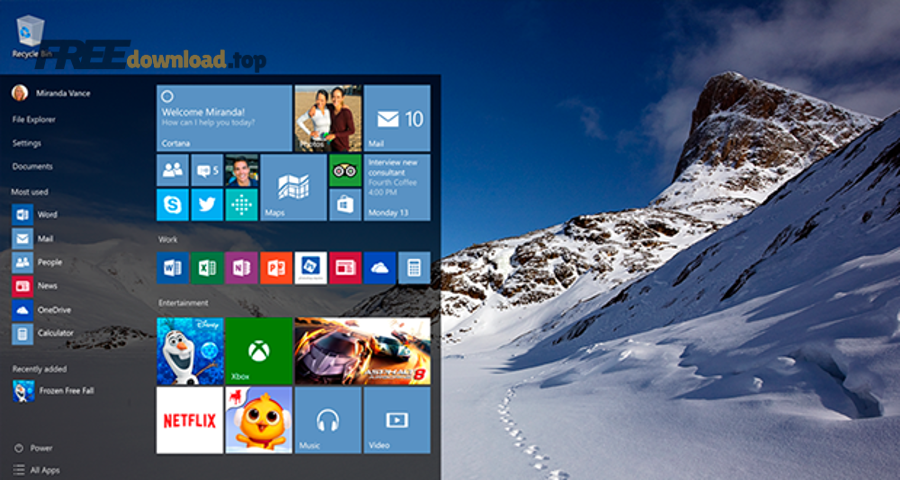Viewport: 900px width, 480px height.
Task: Launch the Word tile in Work group
Action: pos(173,268)
